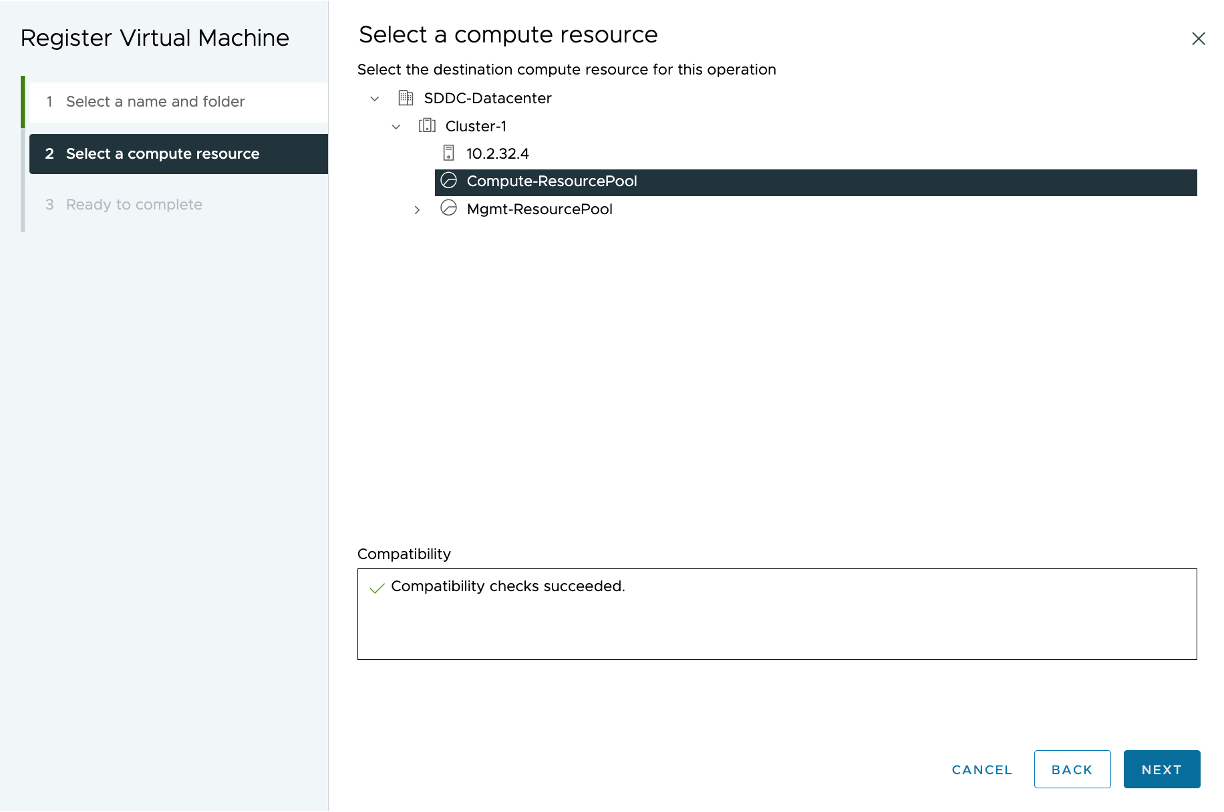This screenshot has width=1224, height=812.
Task: Click the Mgmt-ResourcePool pool icon
Action: [x=449, y=209]
